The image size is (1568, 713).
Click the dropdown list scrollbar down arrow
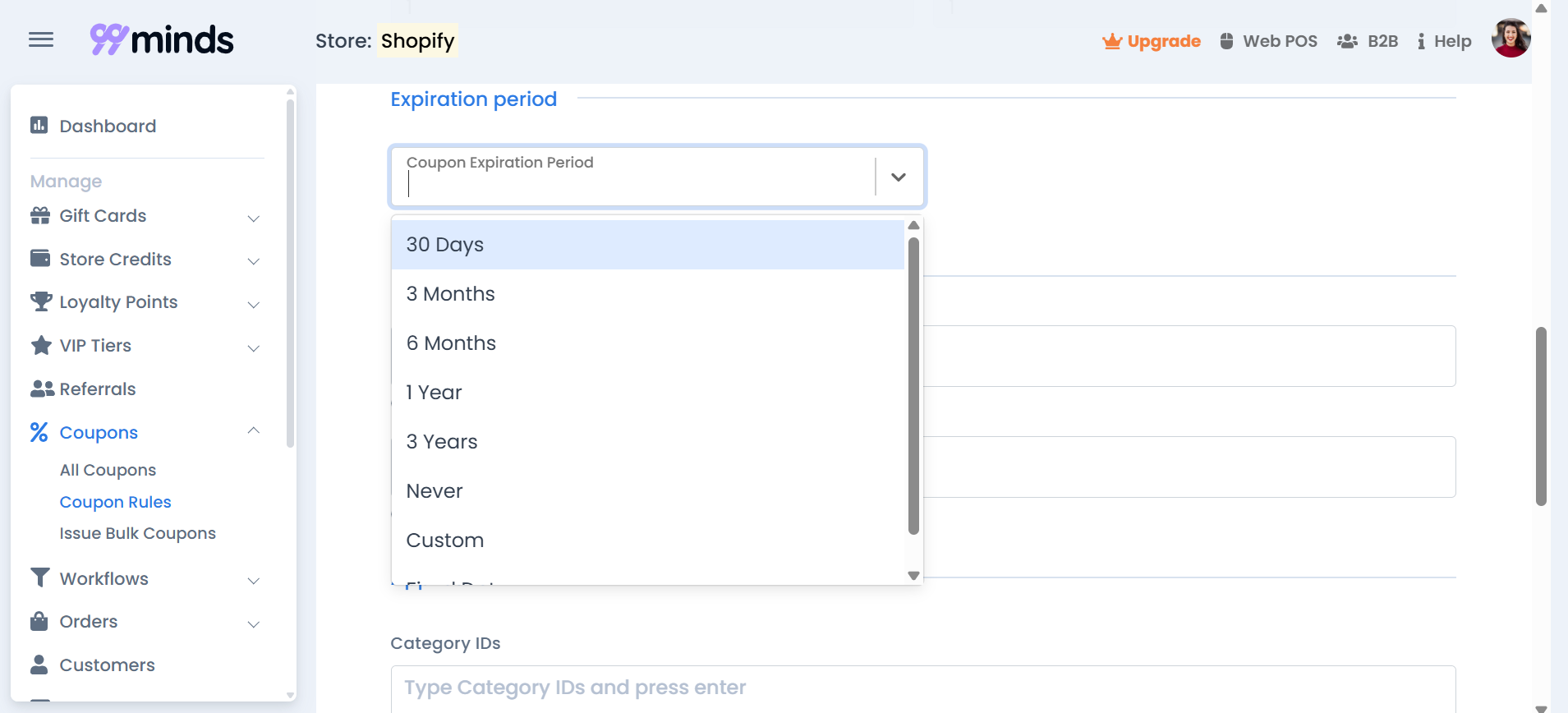(x=913, y=576)
